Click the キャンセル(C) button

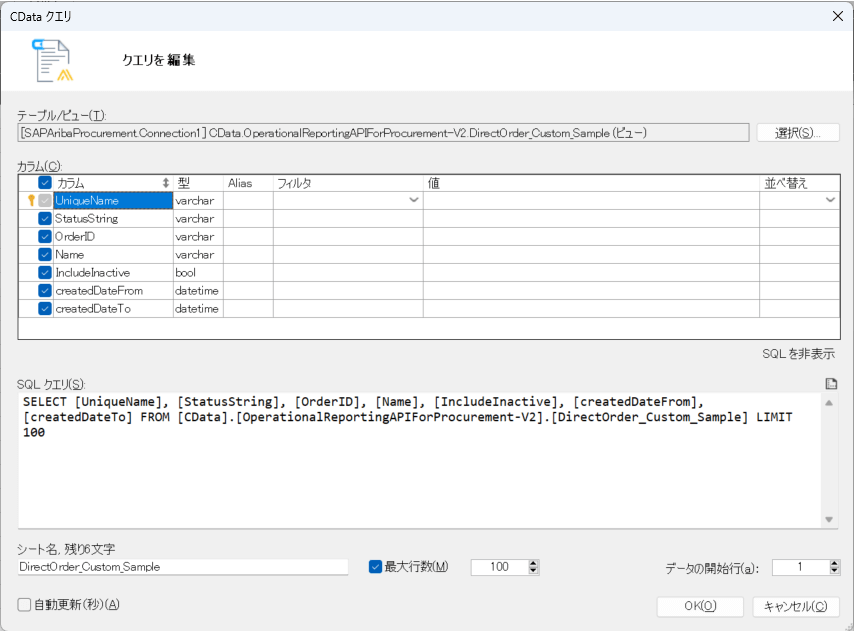coord(796,606)
